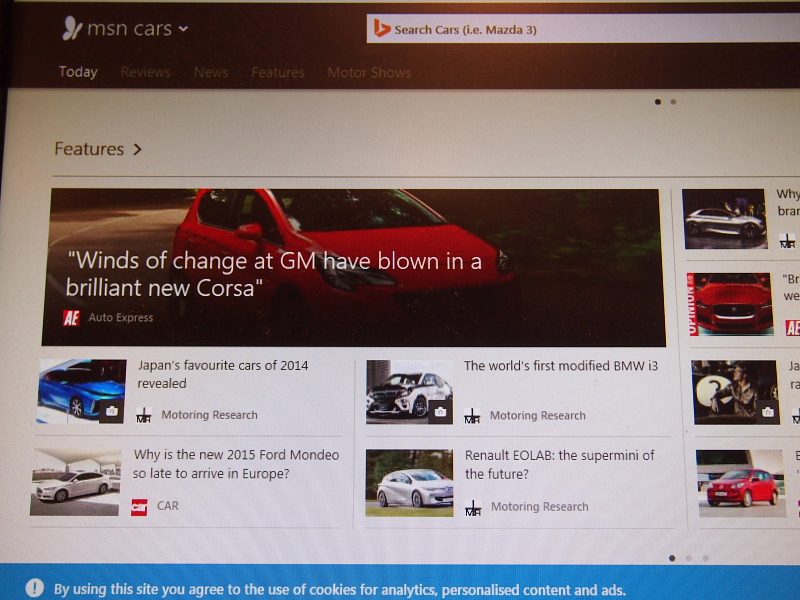Open the News tab
This screenshot has height=600, width=800.
tap(211, 72)
